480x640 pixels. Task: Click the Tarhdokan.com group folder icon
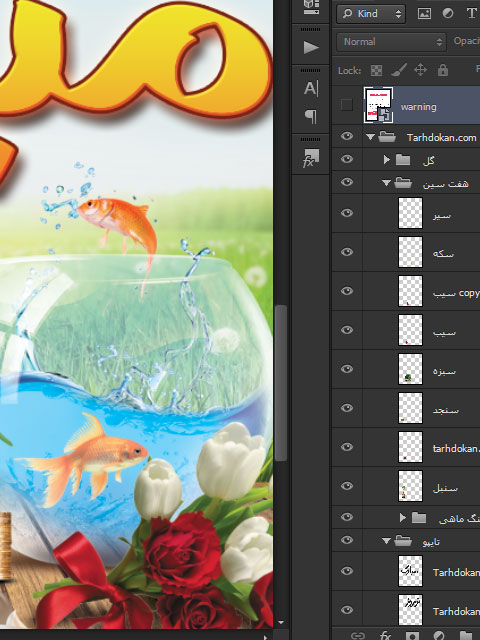pos(387,137)
